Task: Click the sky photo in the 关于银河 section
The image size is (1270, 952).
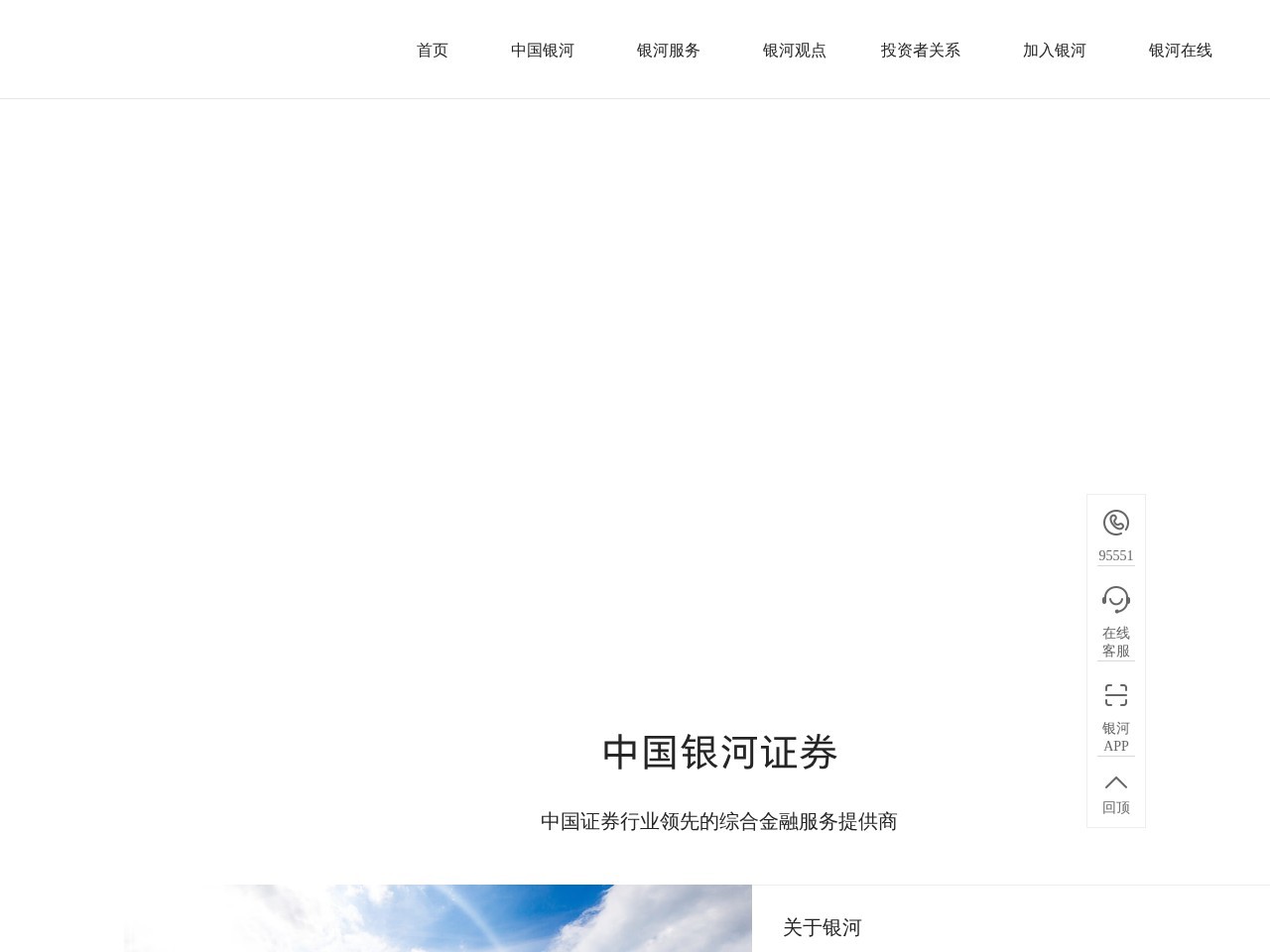Action: [x=437, y=918]
